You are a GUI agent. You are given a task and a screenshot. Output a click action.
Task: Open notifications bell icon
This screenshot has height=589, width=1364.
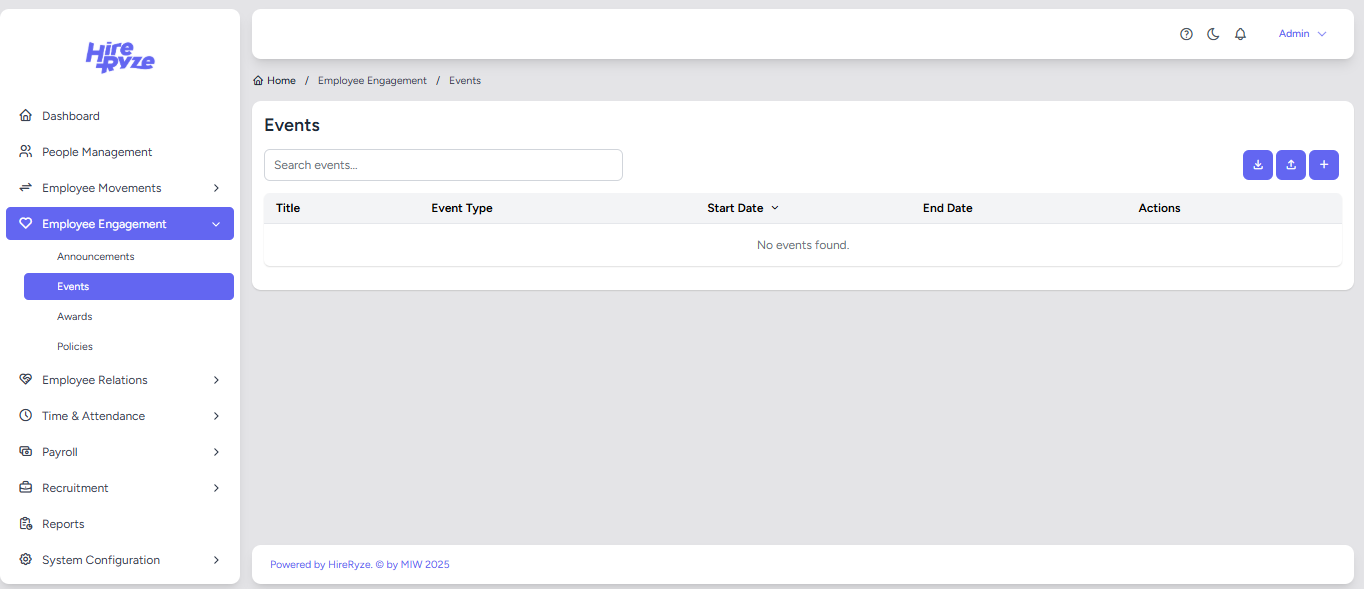click(x=1240, y=34)
